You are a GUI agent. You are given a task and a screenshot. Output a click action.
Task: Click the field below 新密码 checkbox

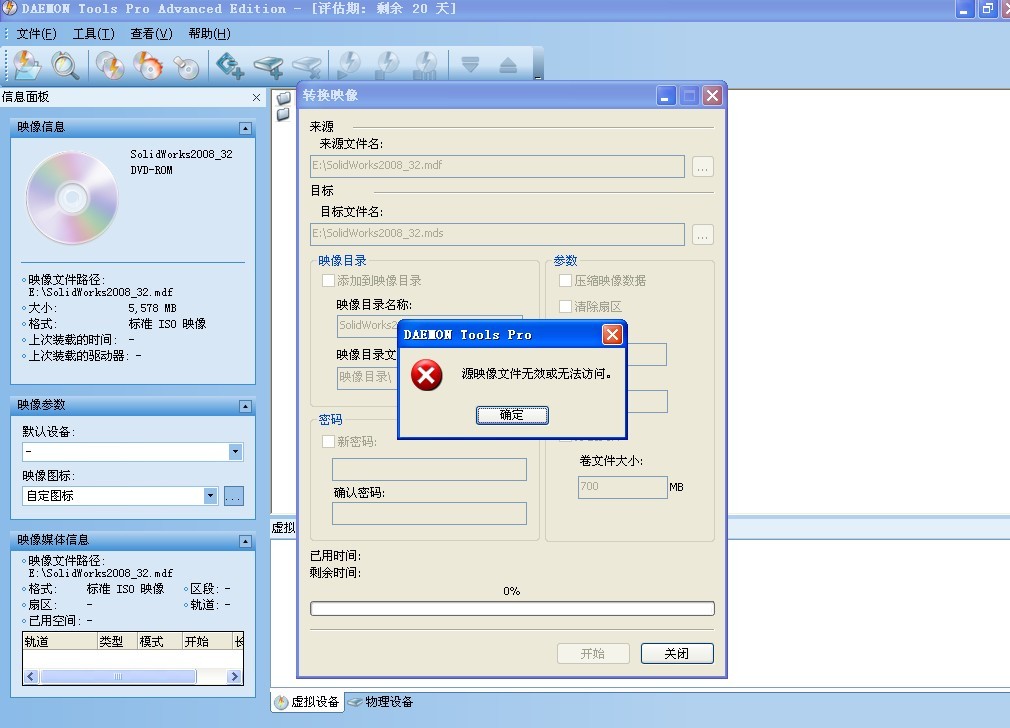[429, 470]
